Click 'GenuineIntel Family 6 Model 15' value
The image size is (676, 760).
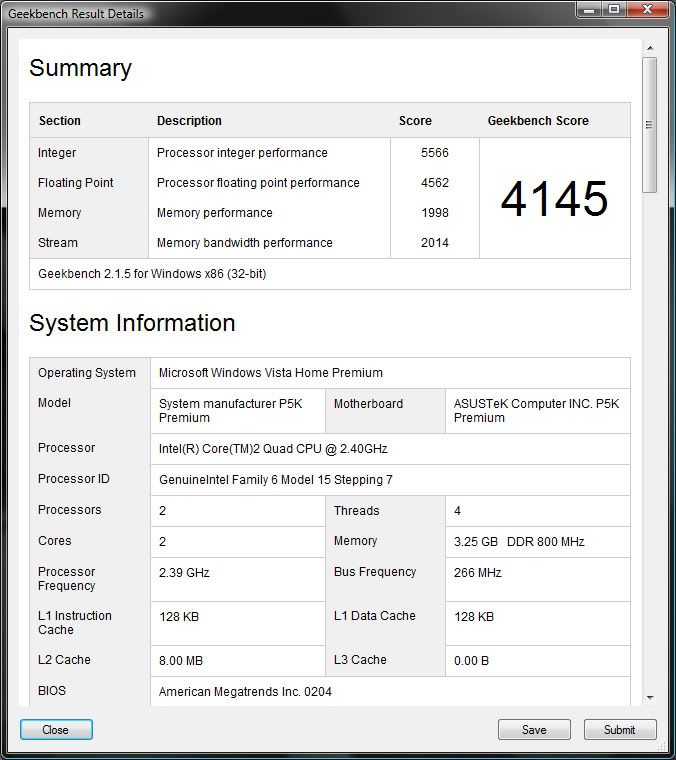[276, 480]
